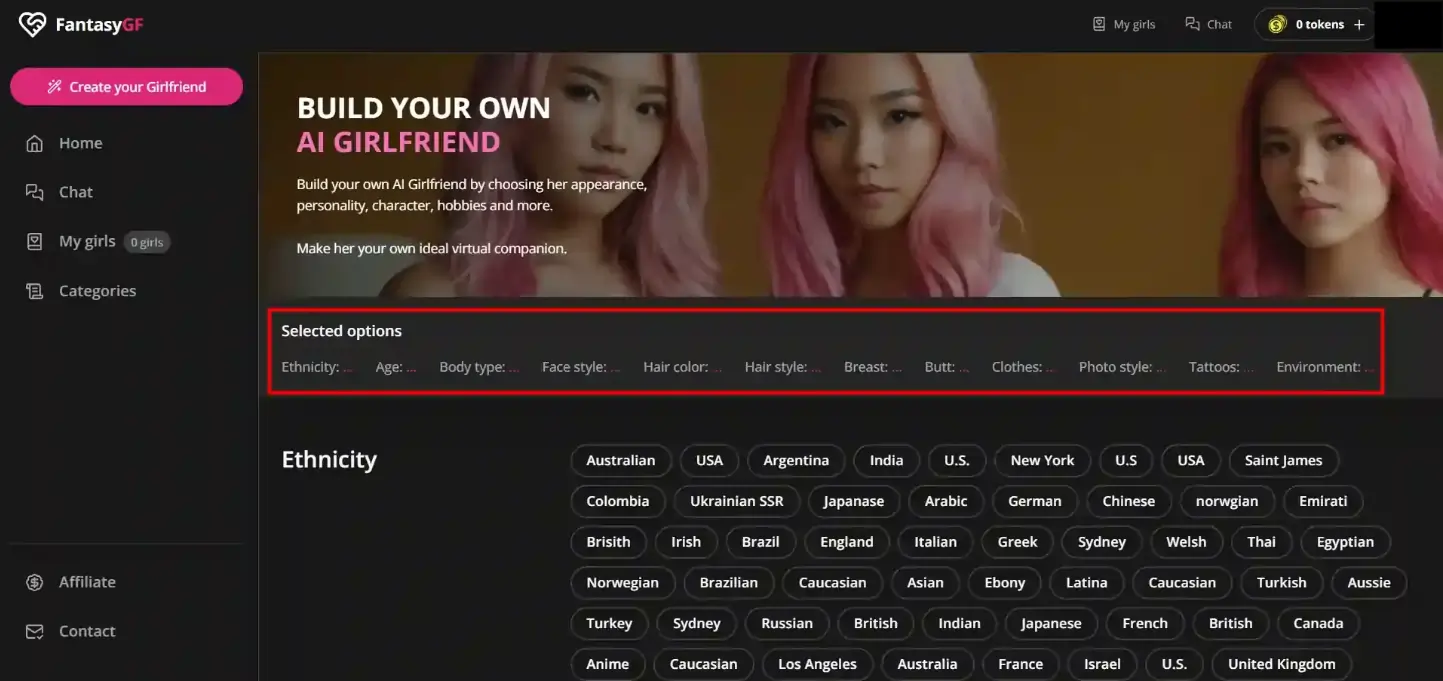The width and height of the screenshot is (1443, 681).
Task: Open the Affiliate page
Action: 86,581
